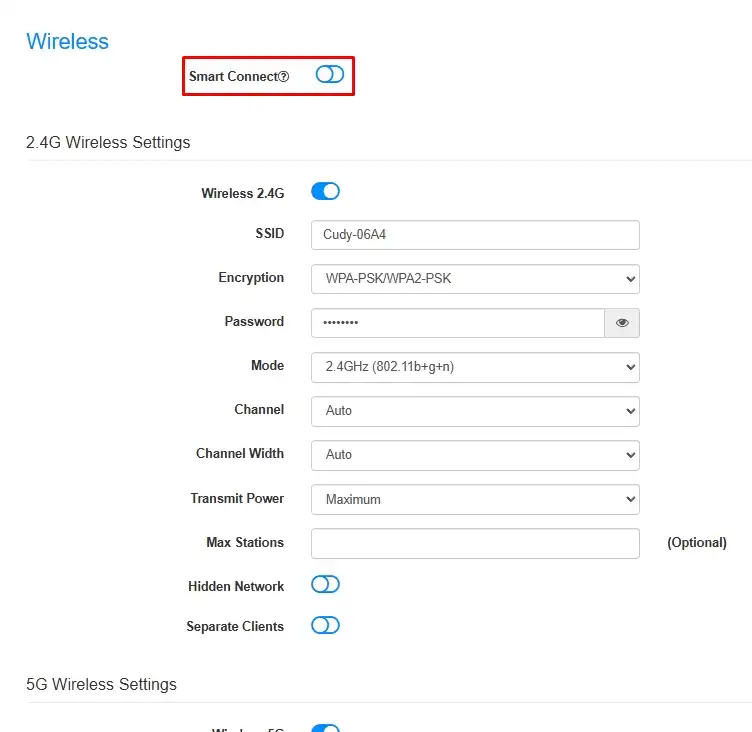Click the Smart Connect help question icon
Screen dimensions: 752x732
coord(283,77)
